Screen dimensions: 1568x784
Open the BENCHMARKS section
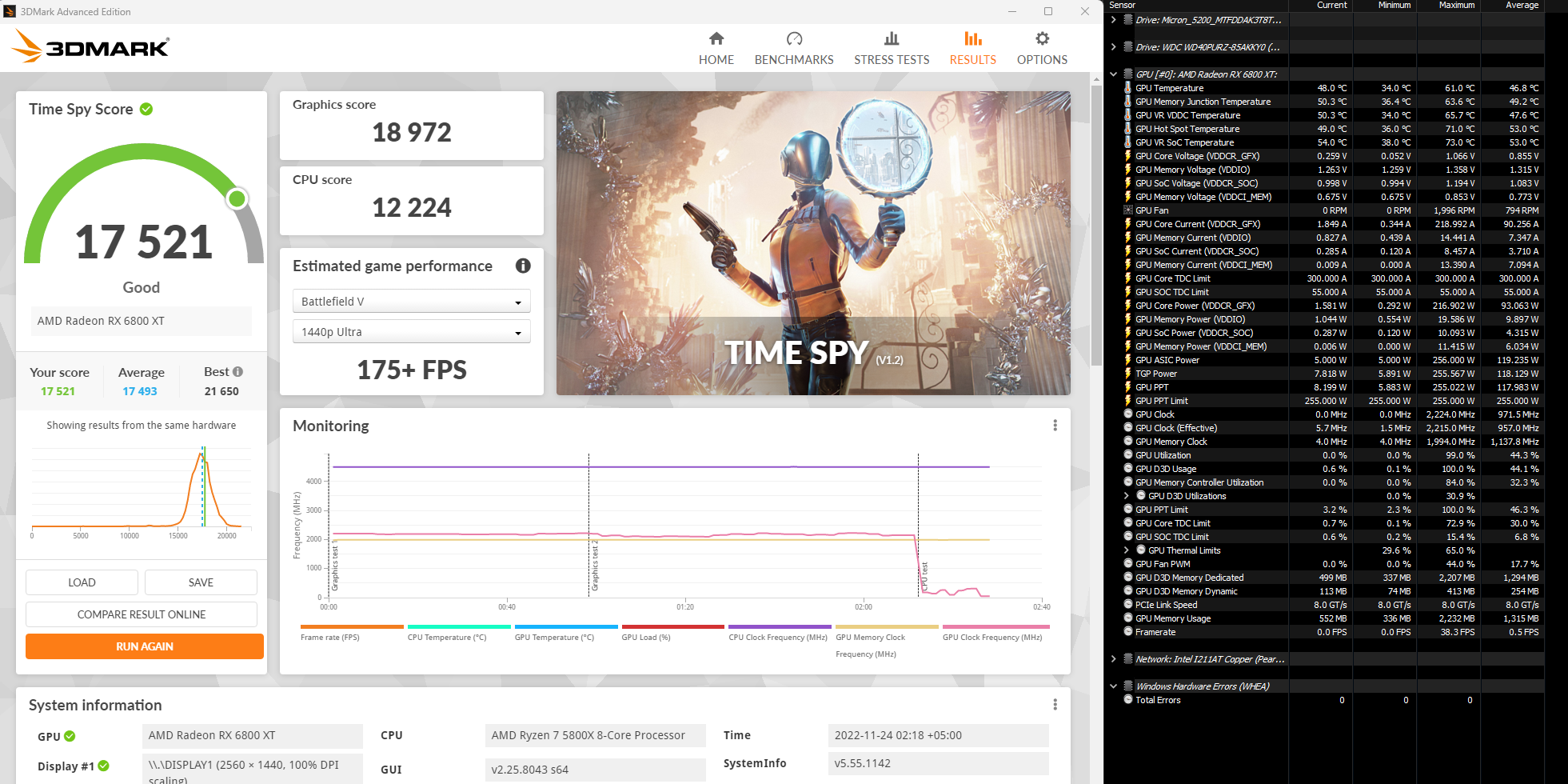pyautogui.click(x=794, y=48)
